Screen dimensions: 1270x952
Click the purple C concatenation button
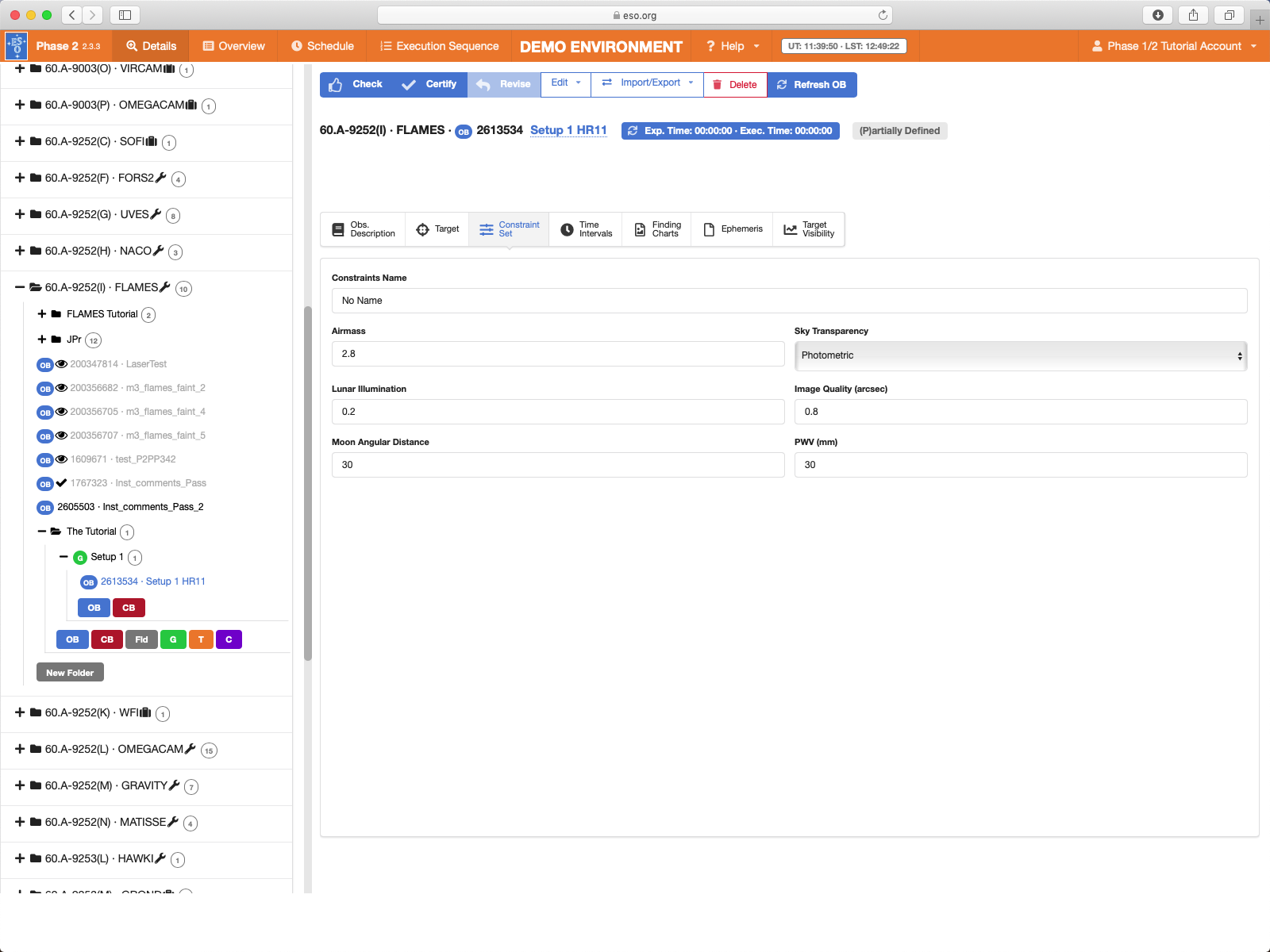click(229, 639)
